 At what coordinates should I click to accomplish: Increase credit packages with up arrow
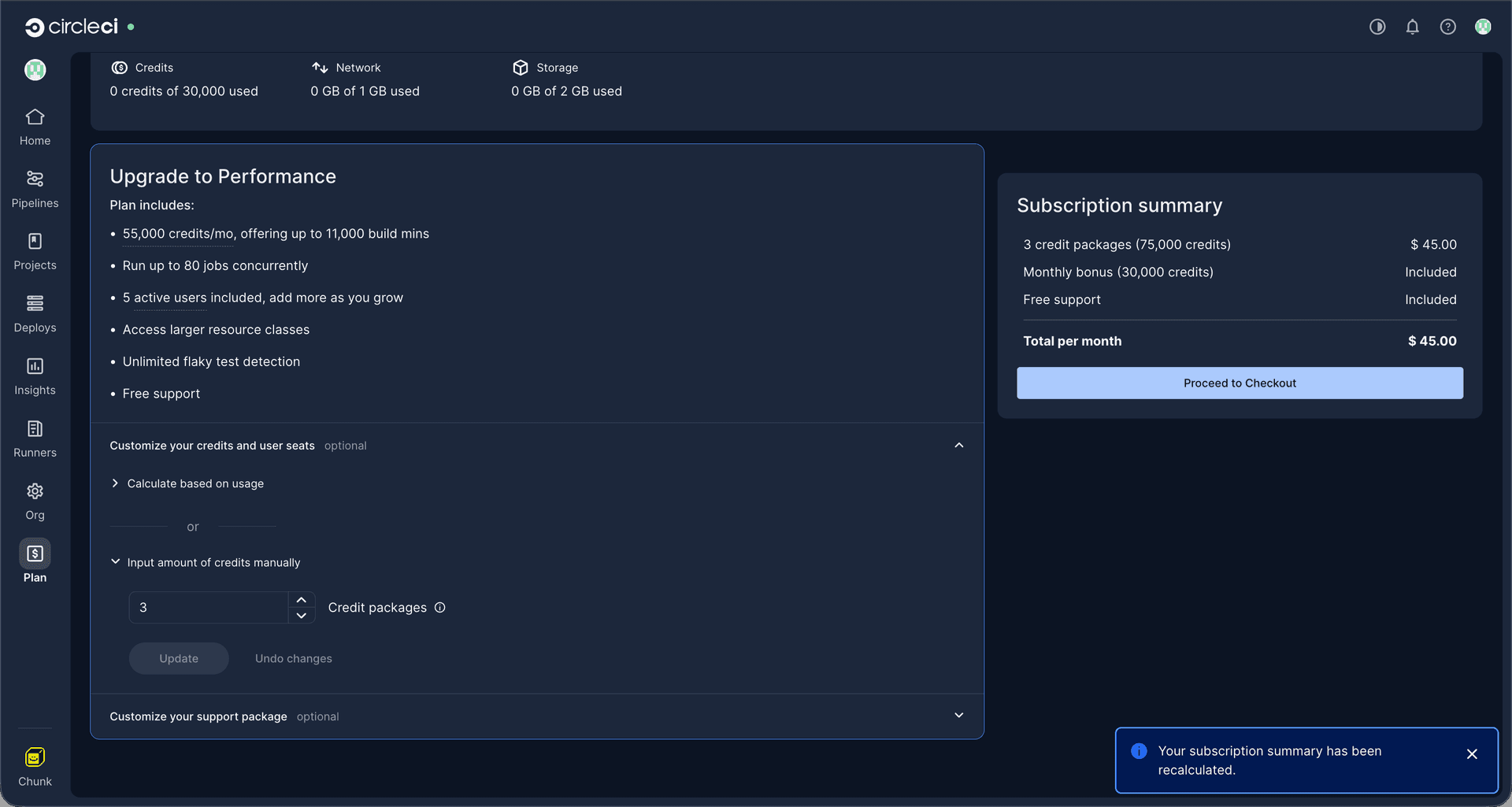[x=302, y=600]
